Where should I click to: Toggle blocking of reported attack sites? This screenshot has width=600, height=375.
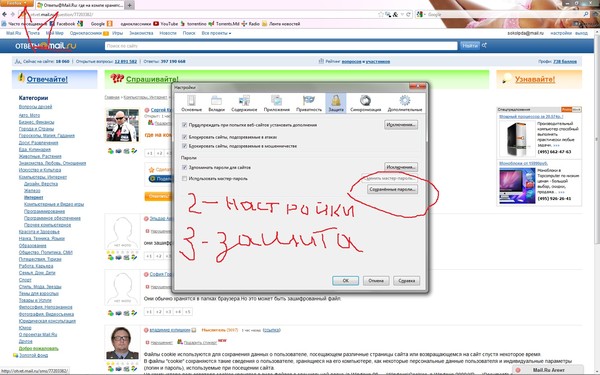tap(184, 137)
